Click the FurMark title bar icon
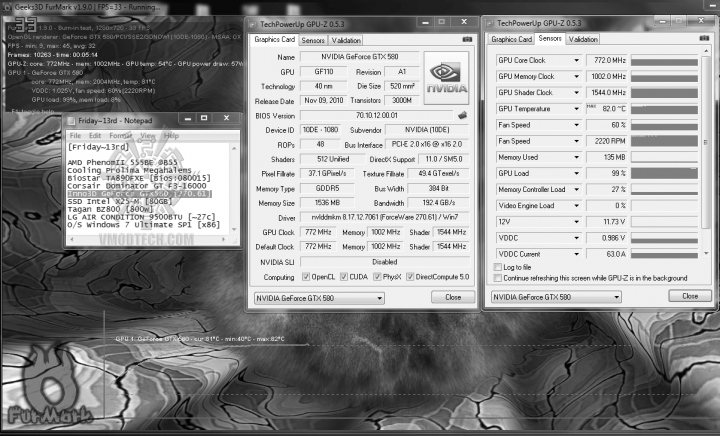The height and width of the screenshot is (436, 720). point(7,7)
